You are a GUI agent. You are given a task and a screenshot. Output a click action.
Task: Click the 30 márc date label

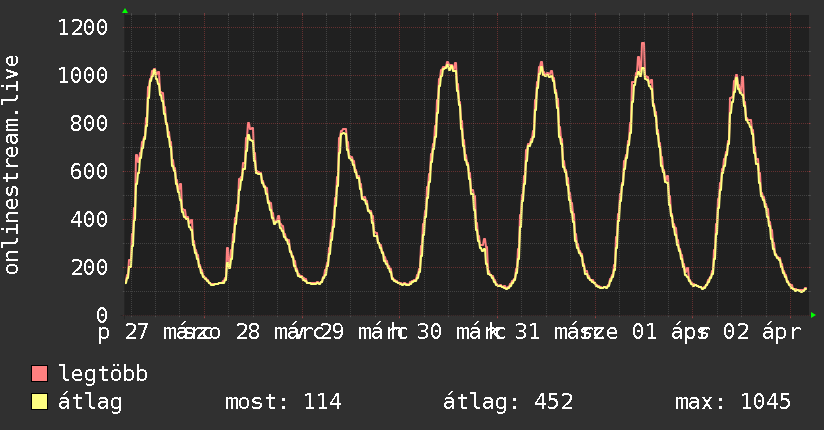tap(461, 332)
